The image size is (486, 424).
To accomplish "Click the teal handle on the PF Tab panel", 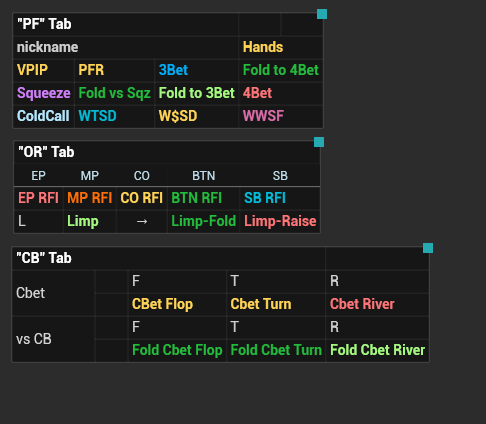I will pos(322,14).
